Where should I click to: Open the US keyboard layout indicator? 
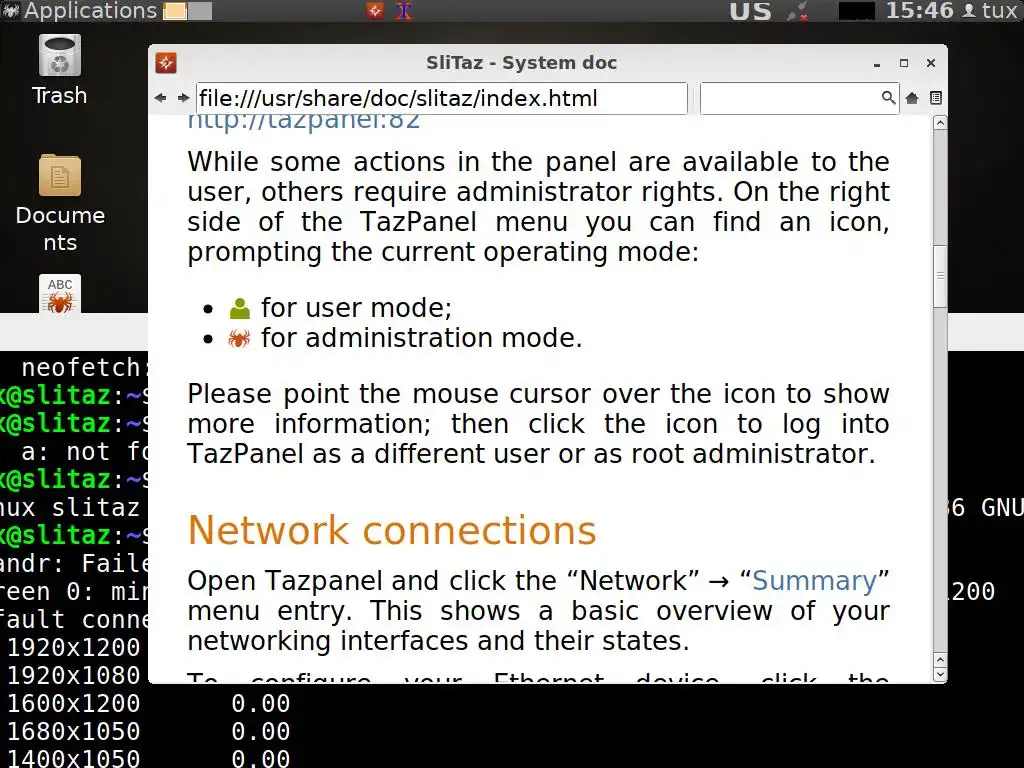coord(750,11)
